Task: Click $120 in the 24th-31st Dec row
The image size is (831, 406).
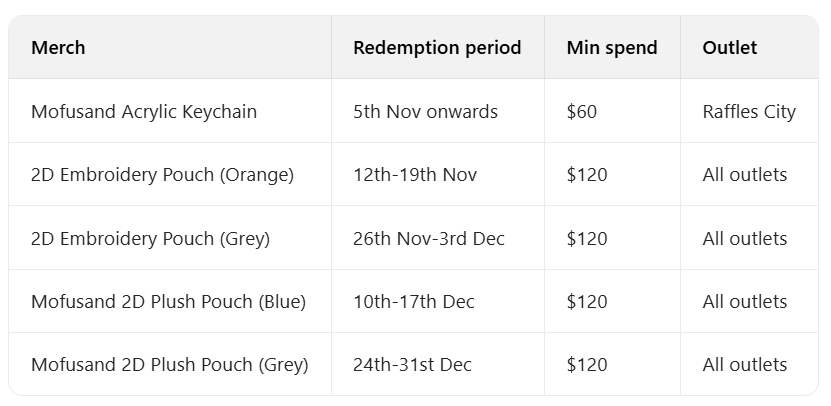Action: [587, 365]
